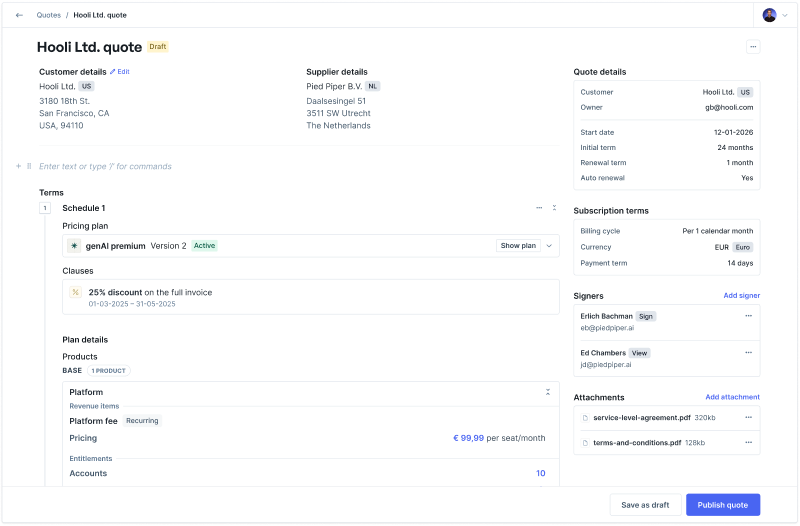Click the Sign badge for Erlich Bachman
This screenshot has width=800, height=526.
click(646, 316)
